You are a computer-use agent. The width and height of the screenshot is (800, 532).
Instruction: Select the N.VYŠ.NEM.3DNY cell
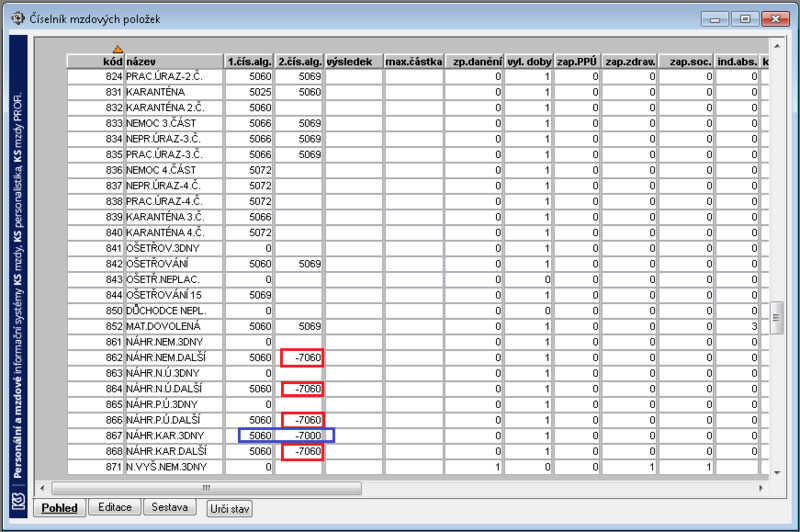tap(174, 467)
